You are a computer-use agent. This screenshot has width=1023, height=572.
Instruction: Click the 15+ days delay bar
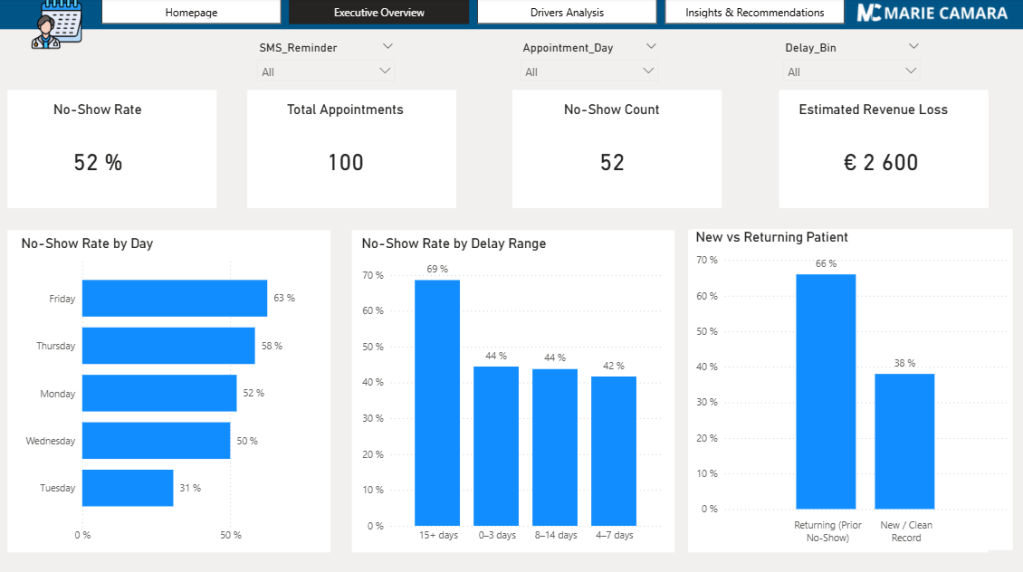click(x=437, y=402)
